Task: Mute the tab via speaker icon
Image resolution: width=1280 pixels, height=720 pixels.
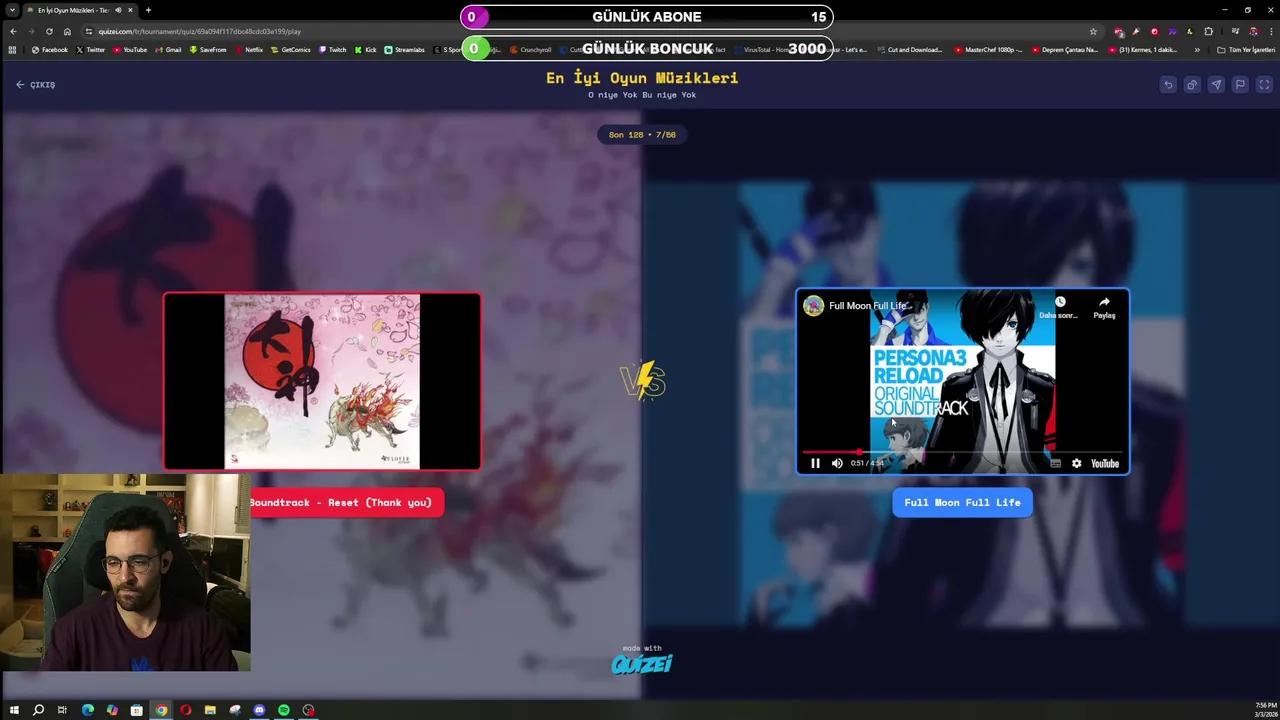Action: point(118,10)
